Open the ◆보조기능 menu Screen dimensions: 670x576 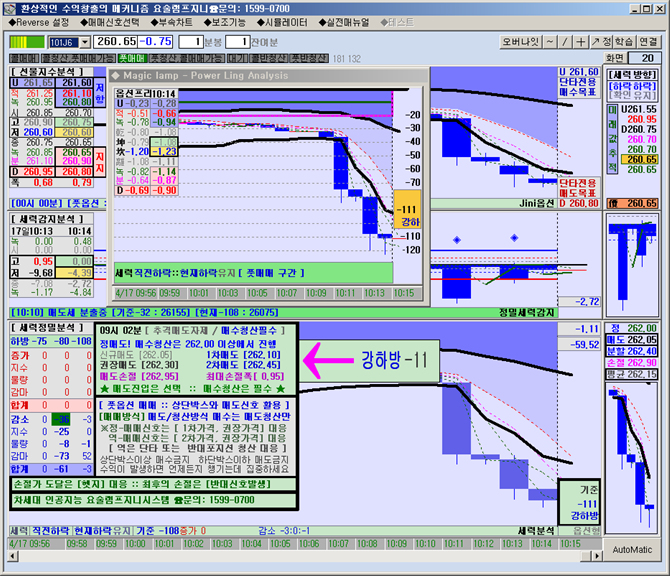pos(225,22)
